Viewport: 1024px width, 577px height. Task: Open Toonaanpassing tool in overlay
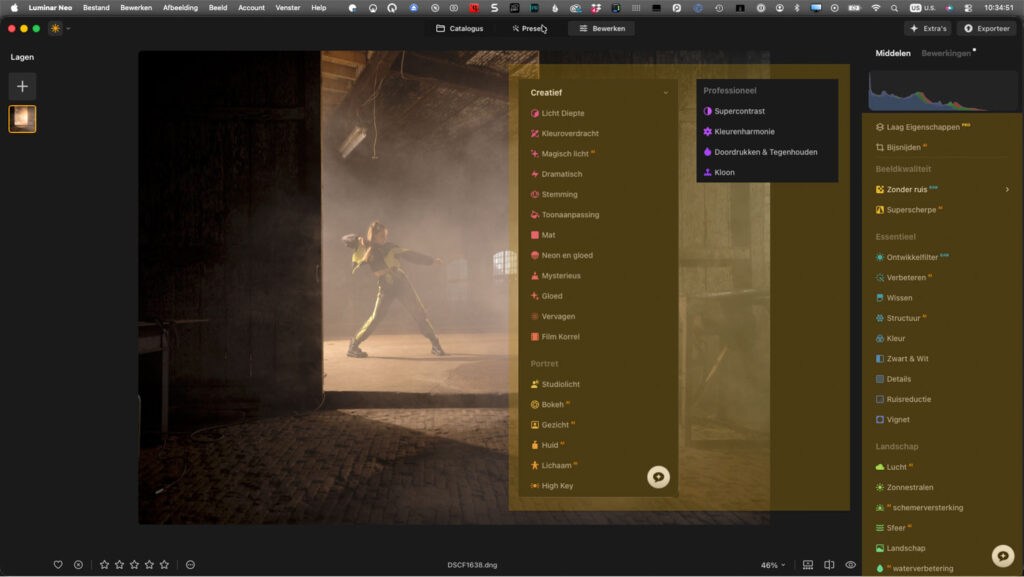pos(564,215)
